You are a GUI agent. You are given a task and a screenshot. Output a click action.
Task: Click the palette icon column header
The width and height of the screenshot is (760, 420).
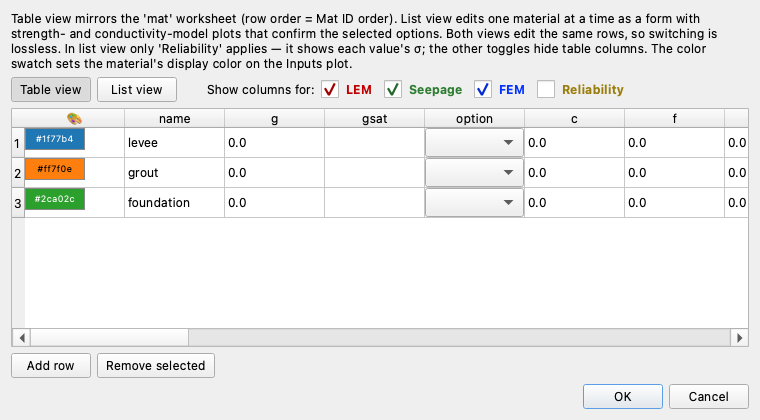[x=75, y=119]
